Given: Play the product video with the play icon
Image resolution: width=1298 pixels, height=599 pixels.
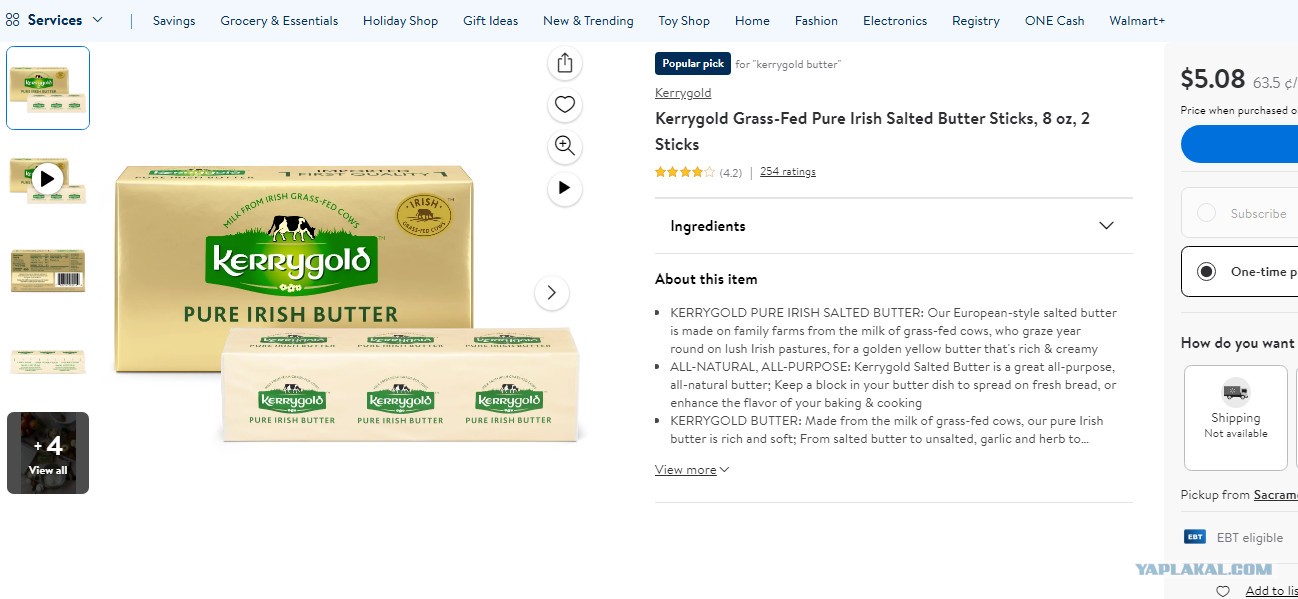Looking at the screenshot, I should pos(565,188).
